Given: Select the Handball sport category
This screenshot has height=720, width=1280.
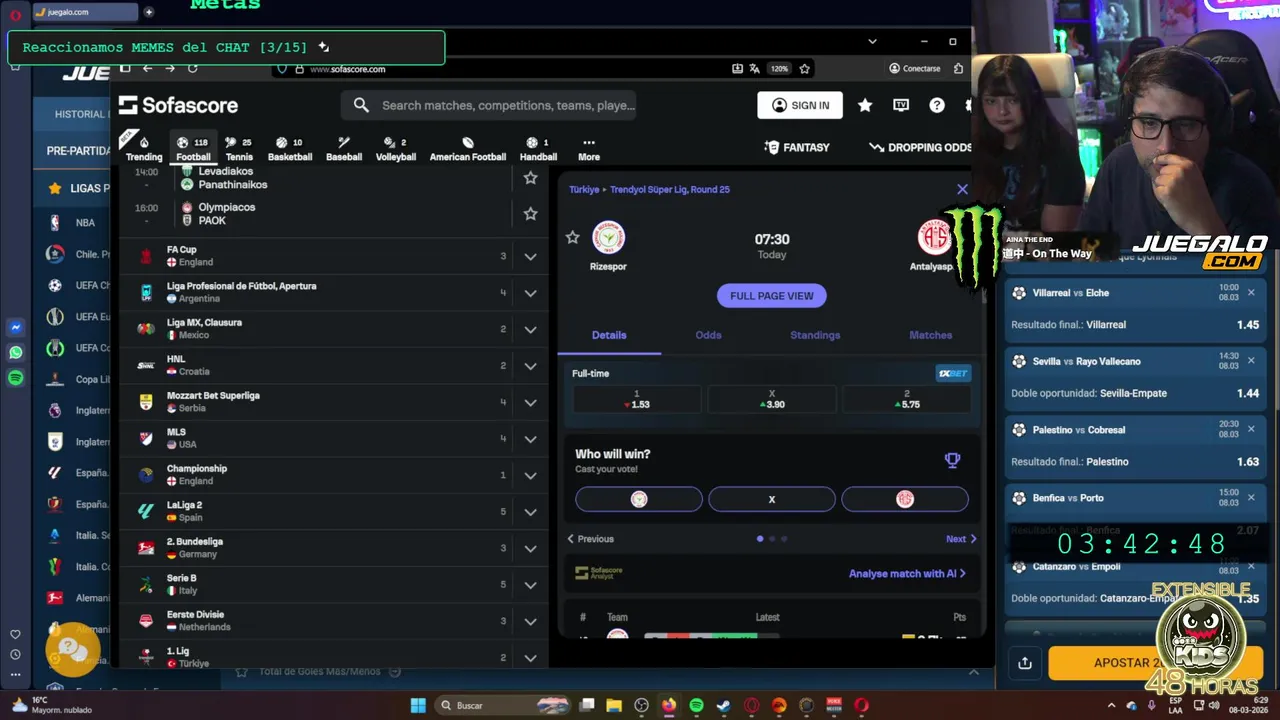Looking at the screenshot, I should pyautogui.click(x=538, y=149).
